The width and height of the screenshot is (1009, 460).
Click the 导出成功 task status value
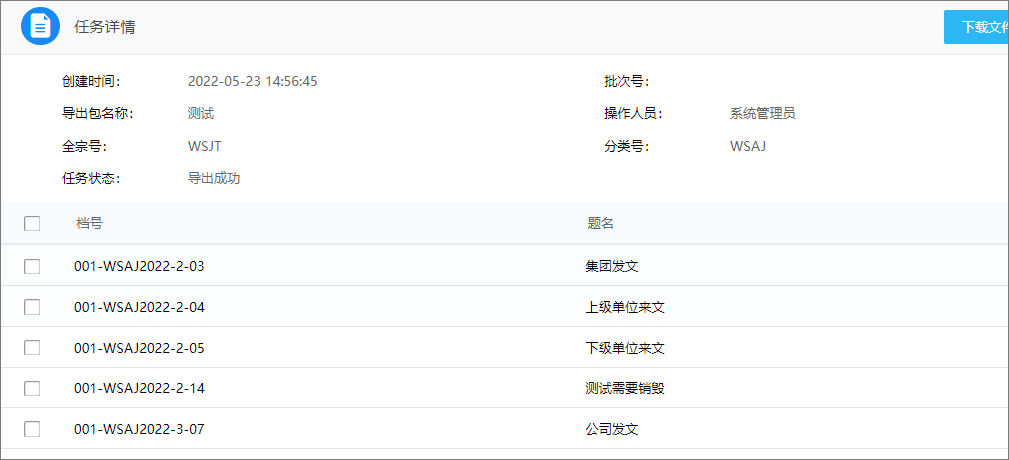click(x=214, y=179)
